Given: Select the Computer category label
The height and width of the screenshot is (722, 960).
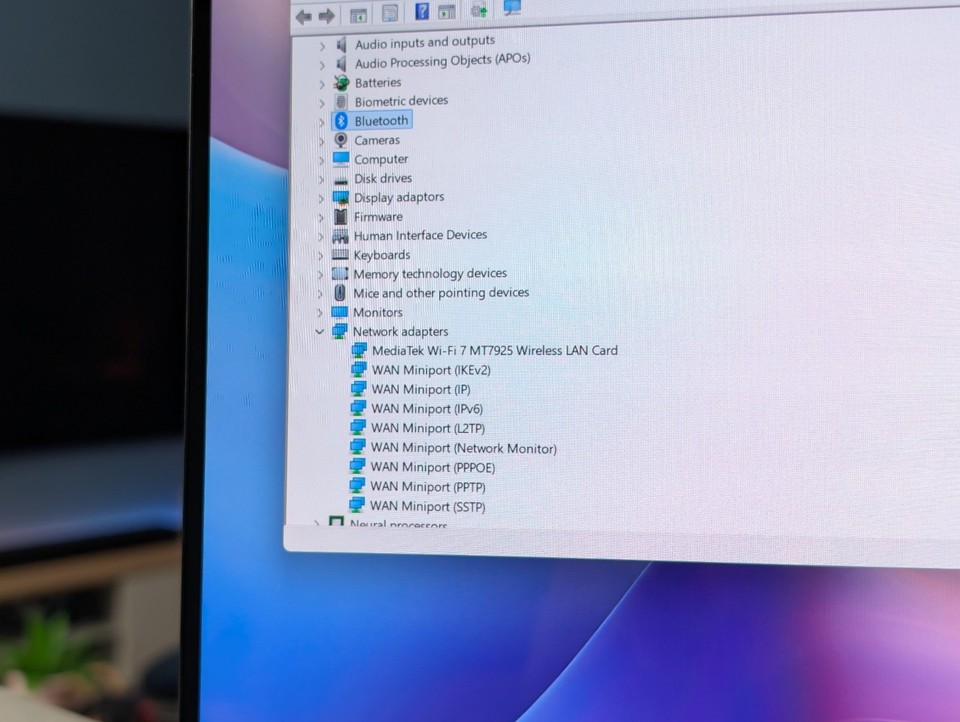Looking at the screenshot, I should coord(381,159).
